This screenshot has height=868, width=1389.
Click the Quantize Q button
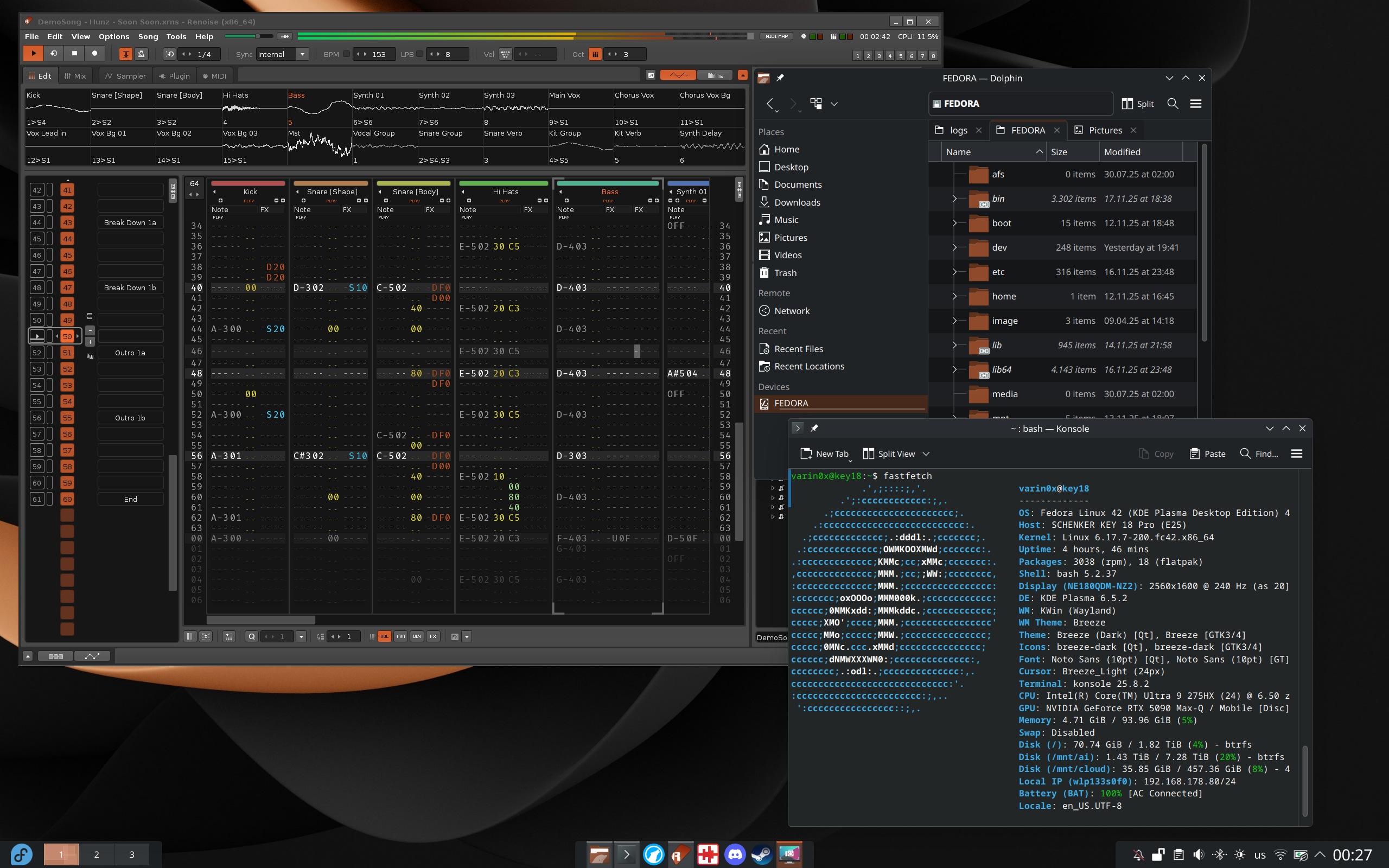(x=251, y=636)
